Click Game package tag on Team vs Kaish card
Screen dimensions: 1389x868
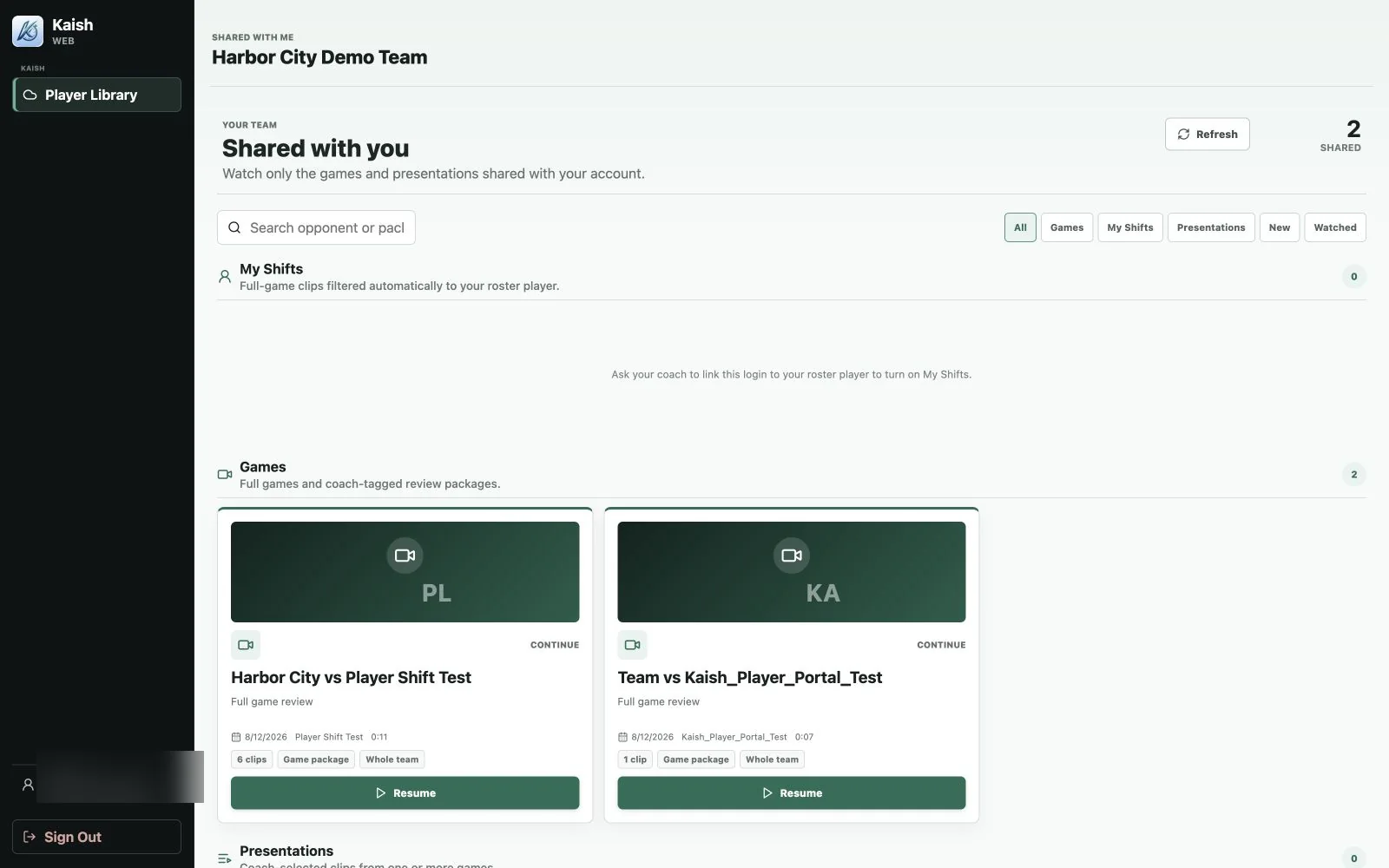pyautogui.click(x=696, y=759)
